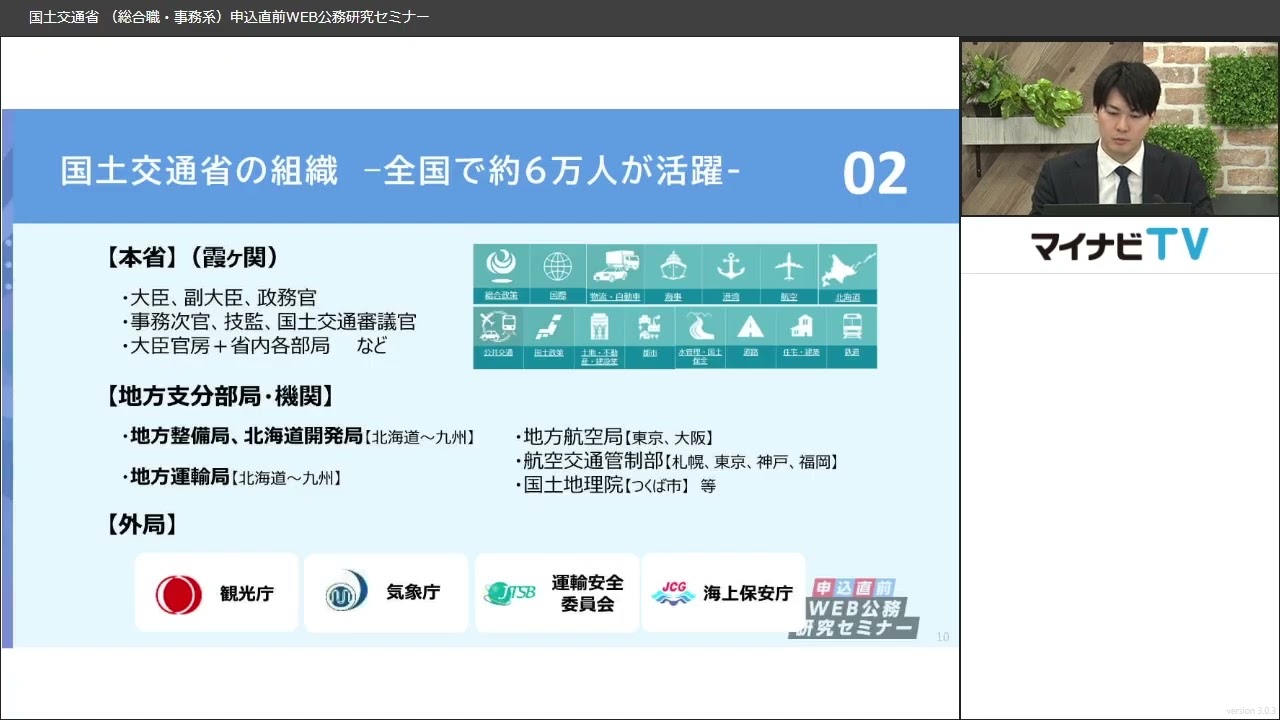Click the version 3.0.3 text
The width and height of the screenshot is (1280, 720).
coord(1251,711)
